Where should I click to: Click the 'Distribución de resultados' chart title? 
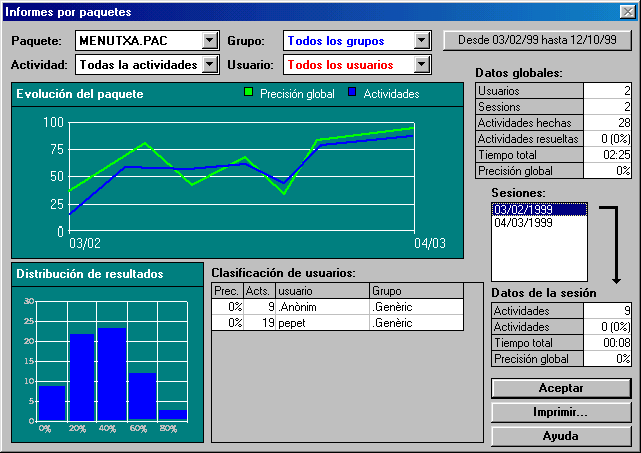[x=90, y=274]
